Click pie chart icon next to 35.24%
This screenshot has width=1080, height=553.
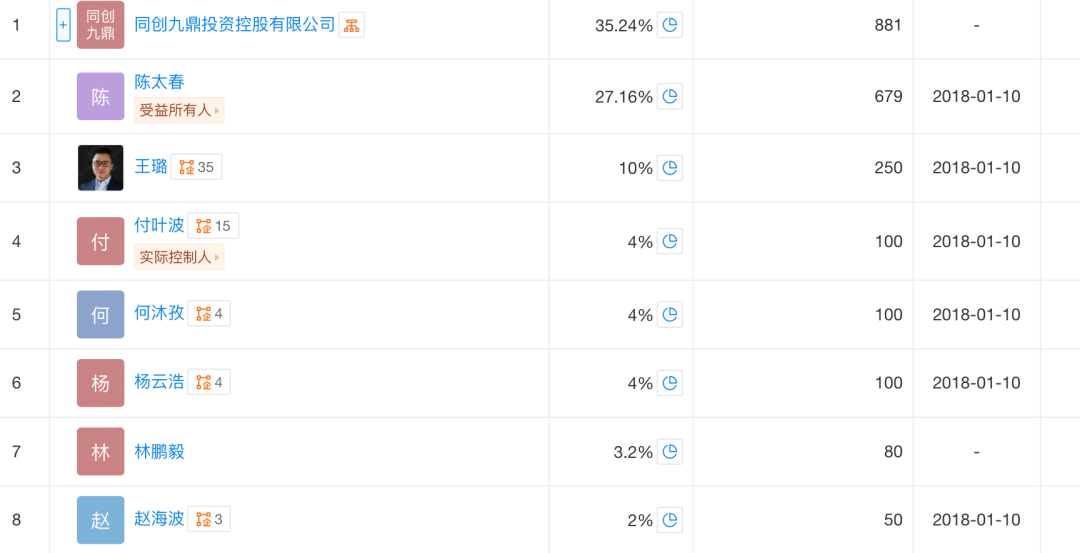pos(670,25)
